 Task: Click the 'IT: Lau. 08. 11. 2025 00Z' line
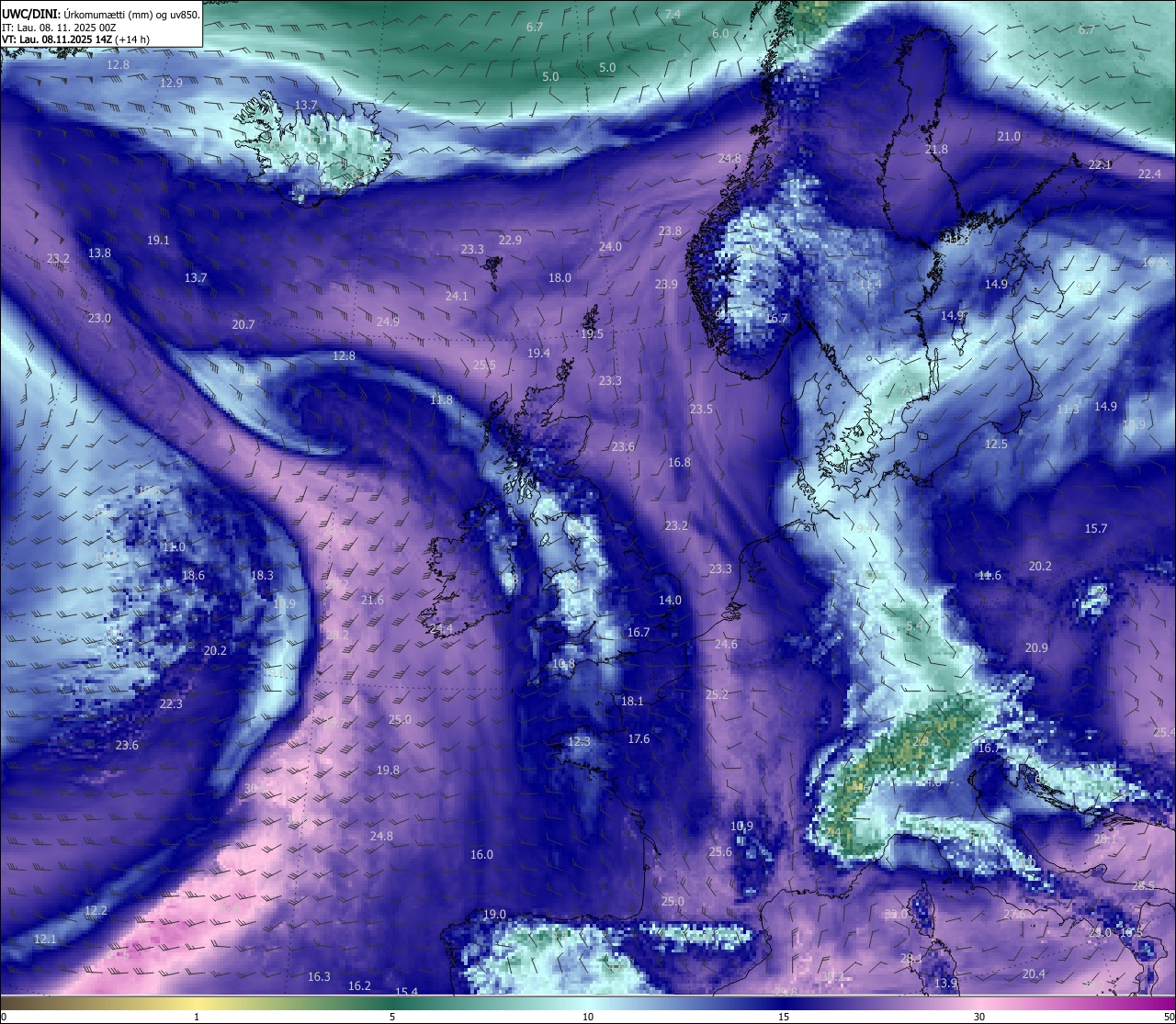click(59, 28)
